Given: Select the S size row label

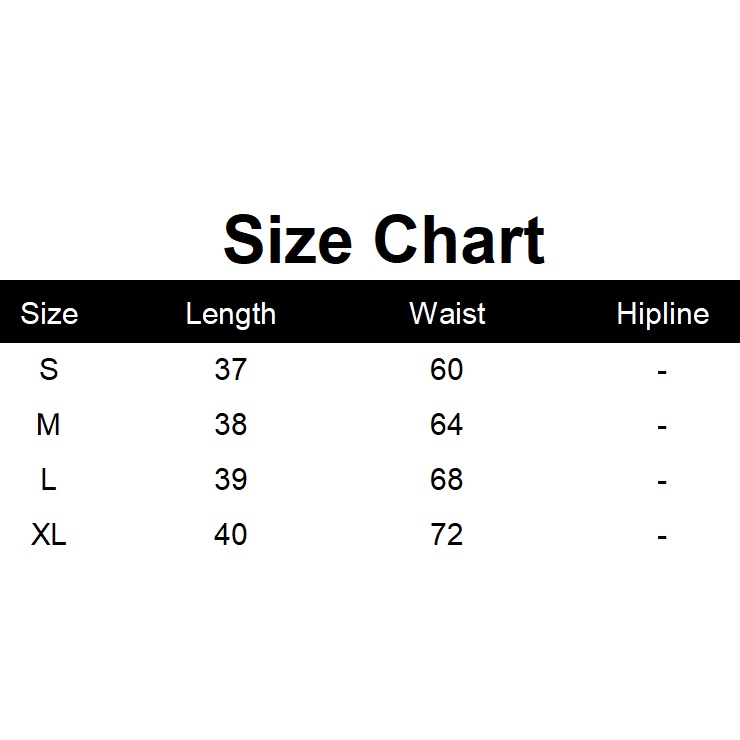Looking at the screenshot, I should (x=49, y=370).
